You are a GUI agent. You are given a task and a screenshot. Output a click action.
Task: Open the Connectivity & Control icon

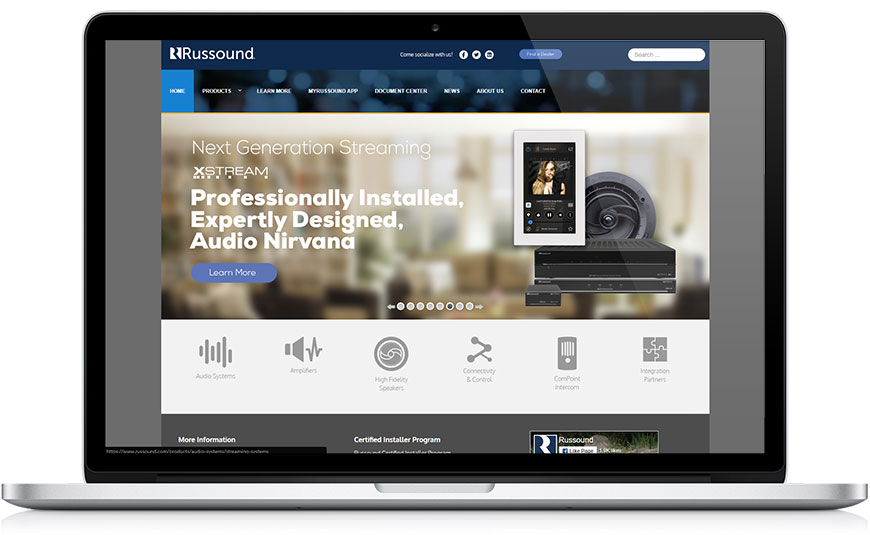click(x=479, y=350)
